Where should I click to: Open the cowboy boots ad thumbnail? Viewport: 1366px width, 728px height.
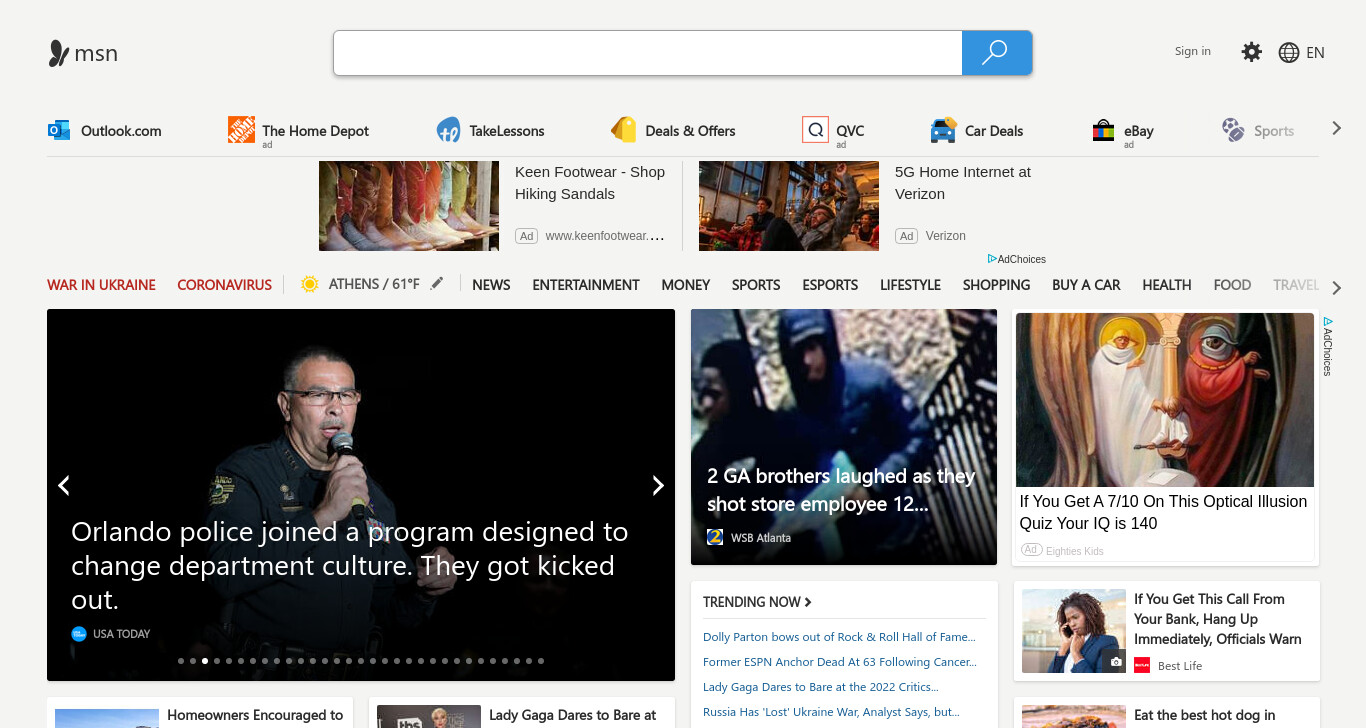pyautogui.click(x=409, y=206)
